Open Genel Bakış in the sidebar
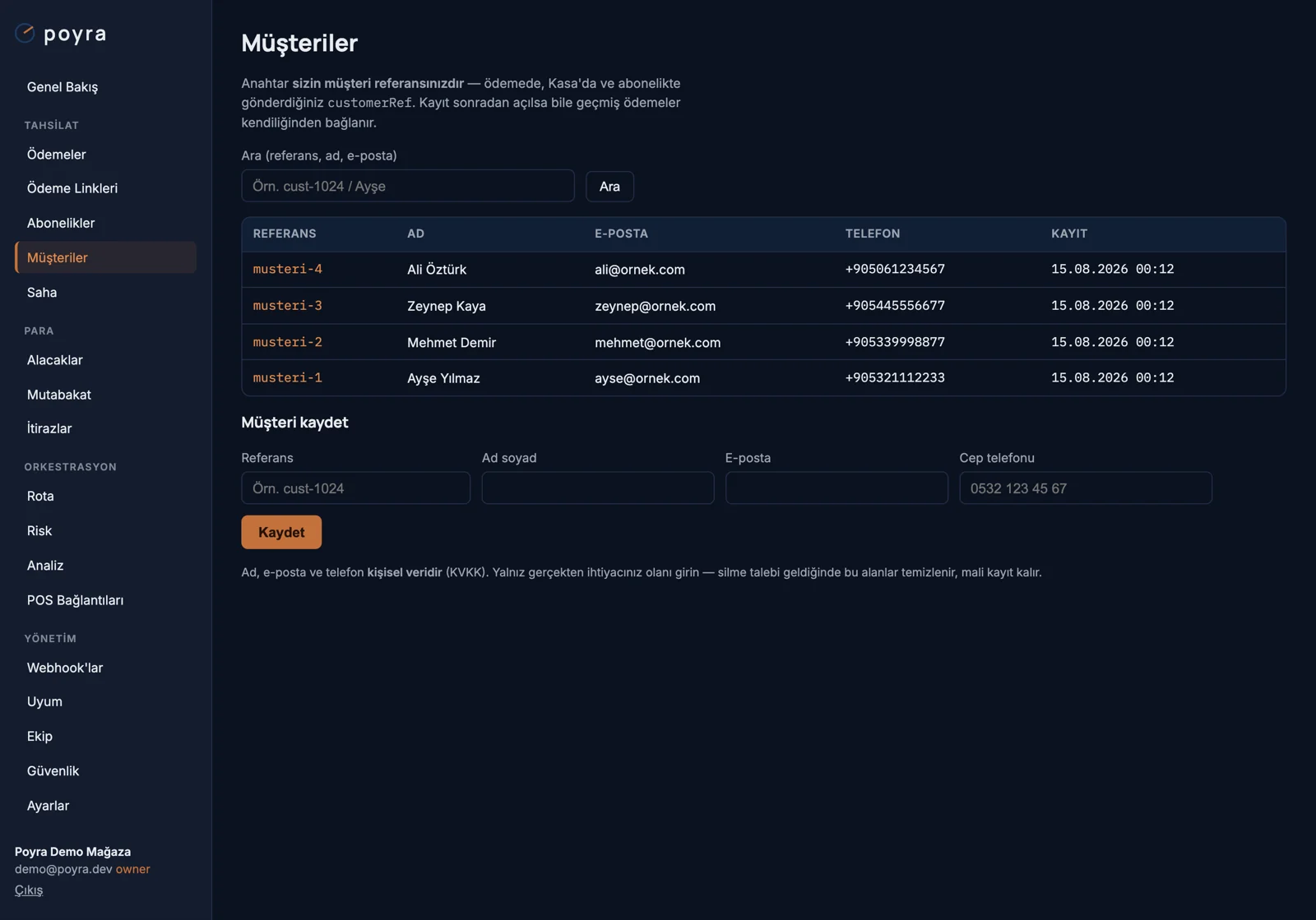The height and width of the screenshot is (920, 1316). click(63, 87)
